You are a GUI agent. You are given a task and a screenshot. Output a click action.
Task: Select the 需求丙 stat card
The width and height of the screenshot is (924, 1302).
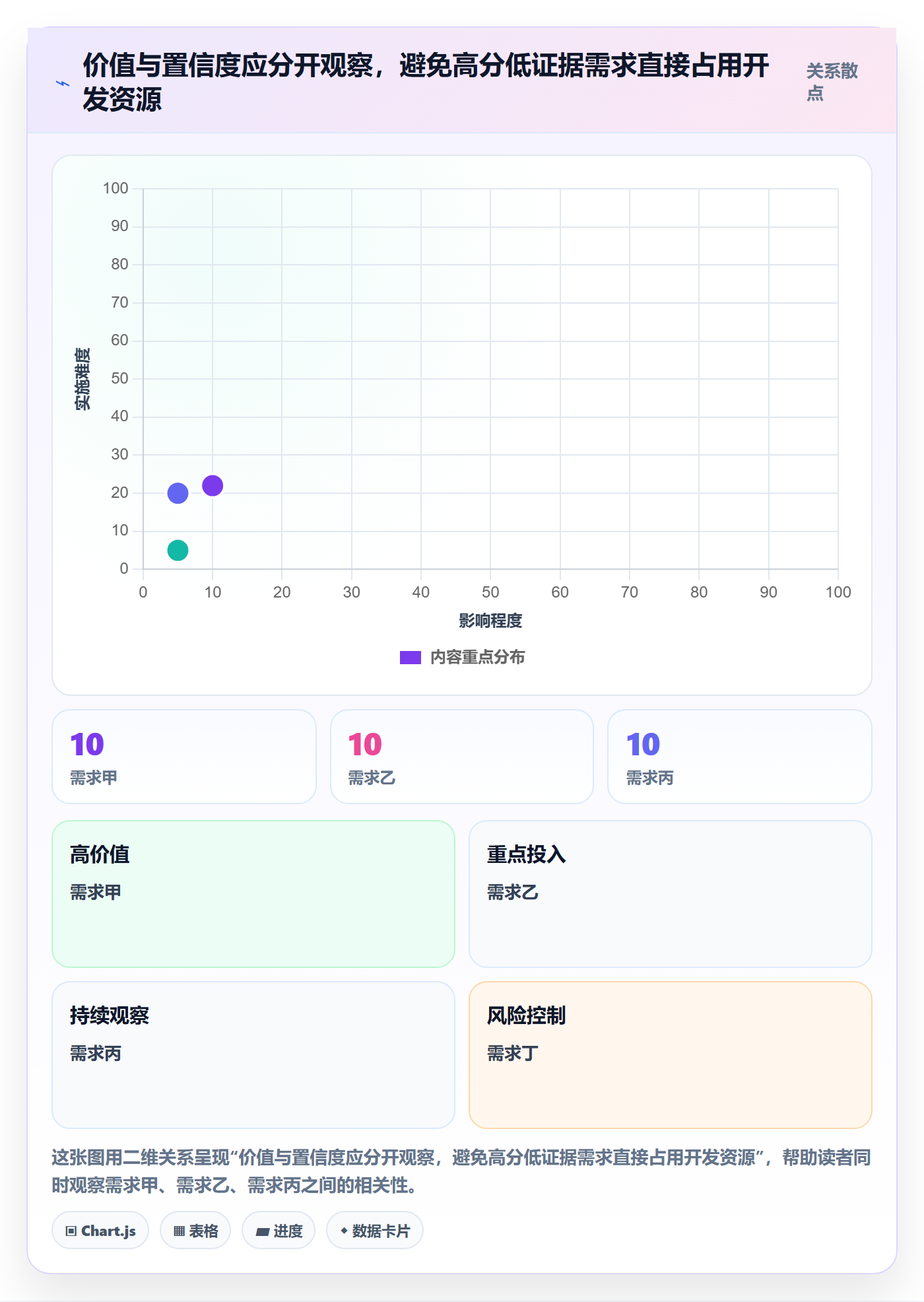[740, 757]
